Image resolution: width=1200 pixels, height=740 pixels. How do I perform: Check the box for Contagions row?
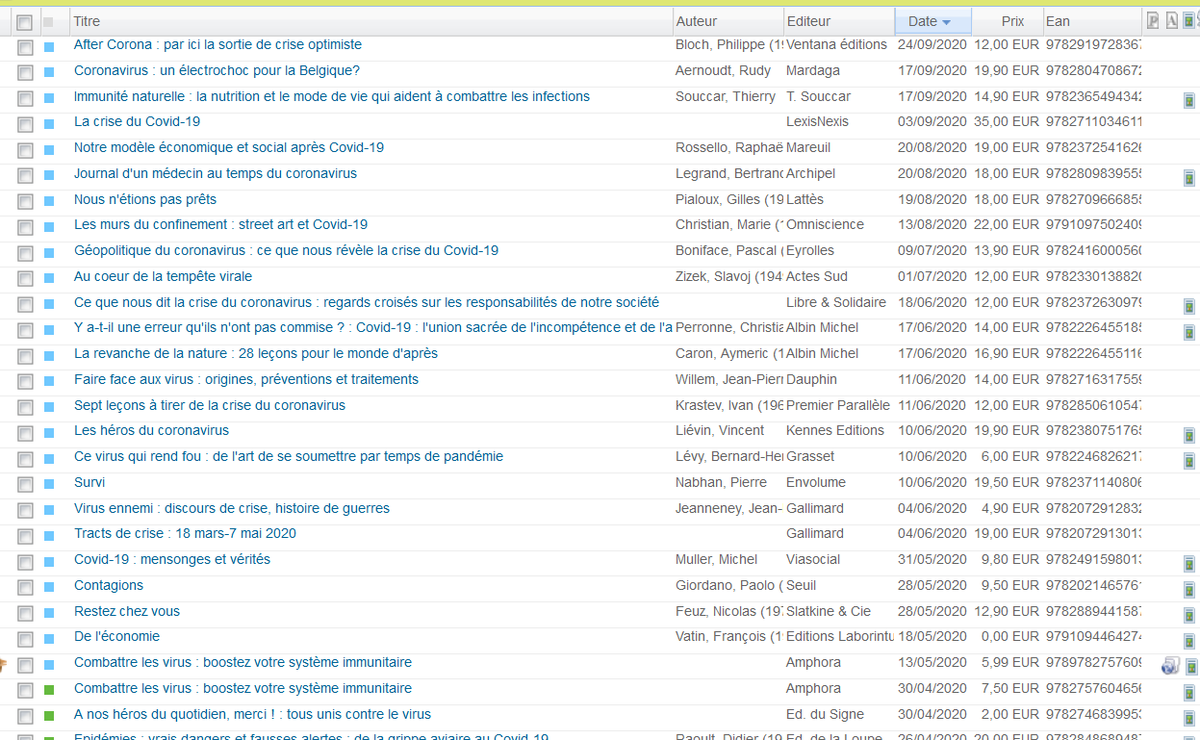coord(25,587)
